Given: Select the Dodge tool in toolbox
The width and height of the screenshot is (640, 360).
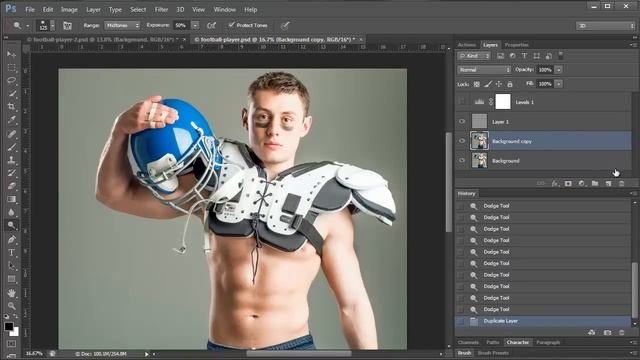Looking at the screenshot, I should [x=11, y=225].
